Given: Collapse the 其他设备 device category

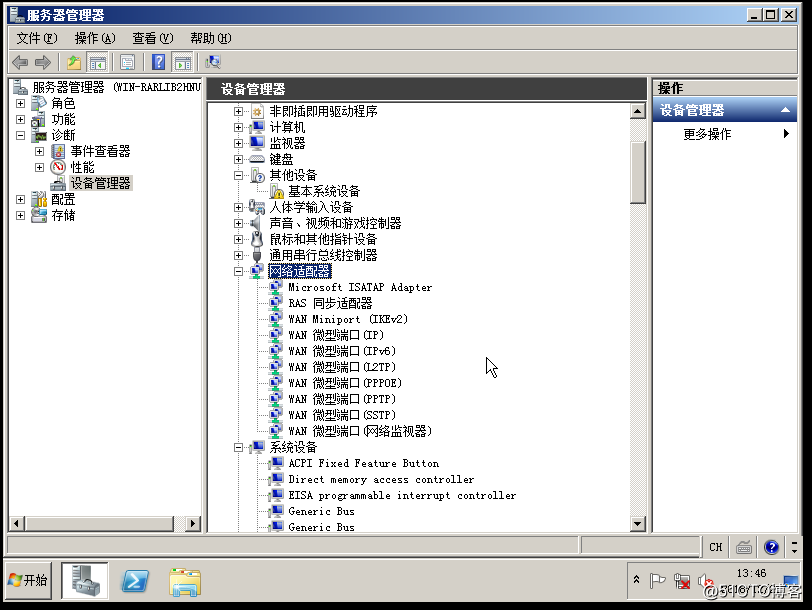Looking at the screenshot, I should (238, 176).
